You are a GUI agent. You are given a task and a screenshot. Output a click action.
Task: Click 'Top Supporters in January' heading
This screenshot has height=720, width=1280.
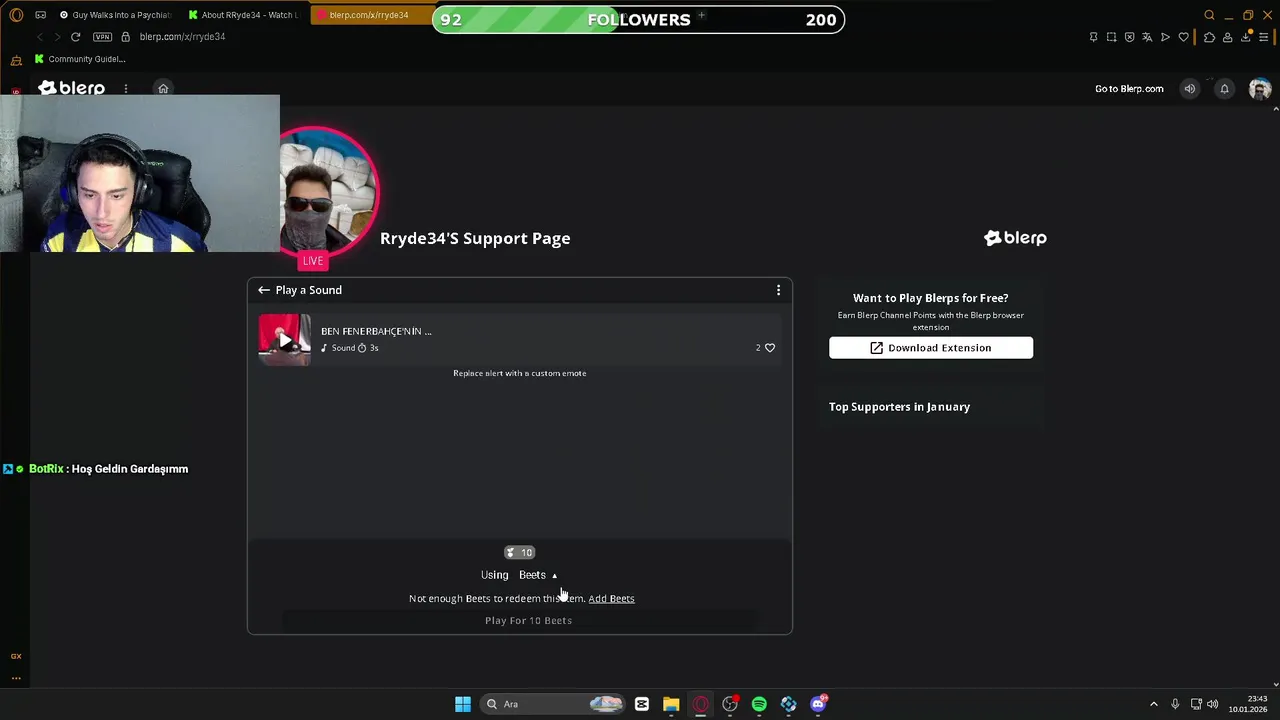(899, 407)
